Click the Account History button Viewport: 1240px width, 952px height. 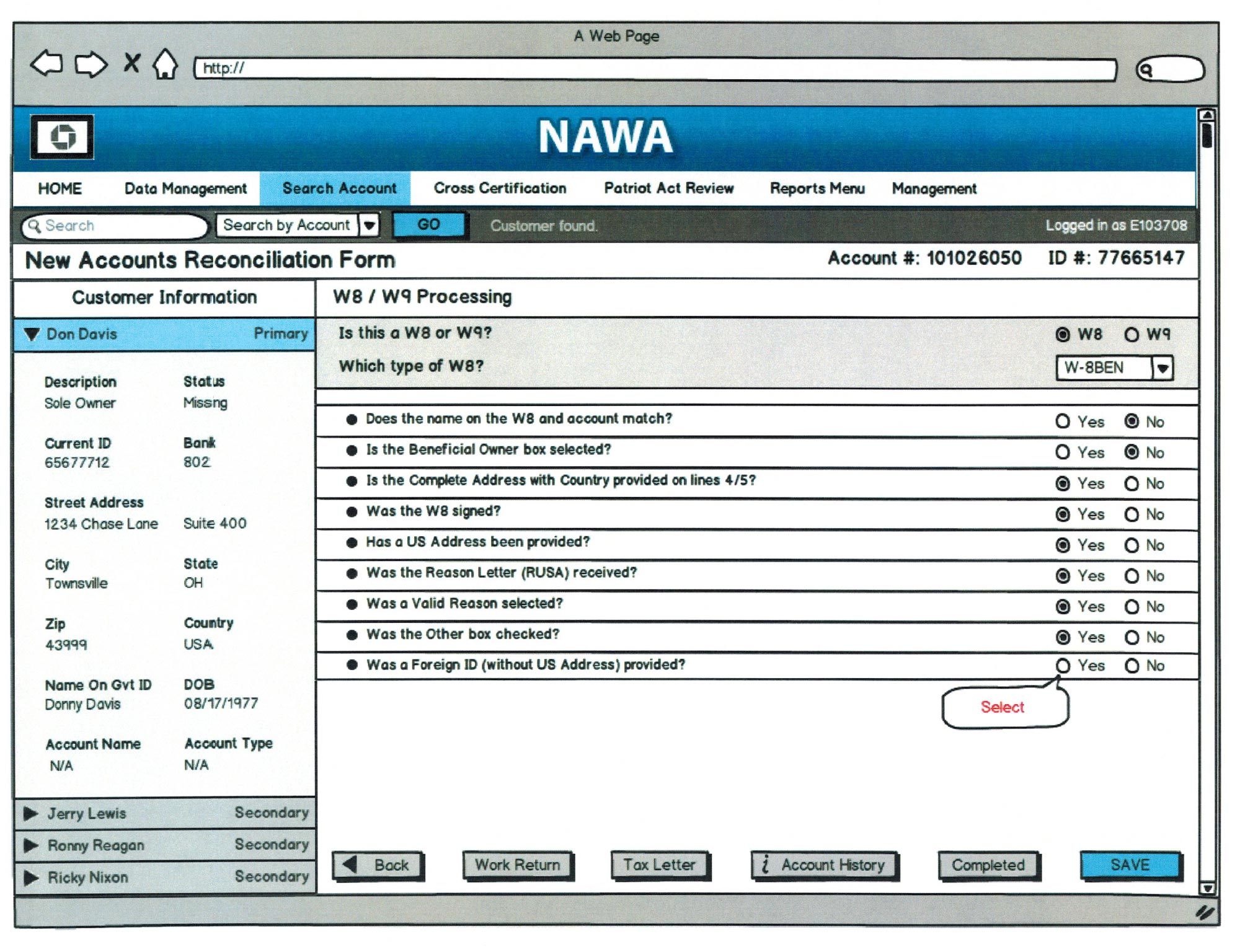point(824,865)
